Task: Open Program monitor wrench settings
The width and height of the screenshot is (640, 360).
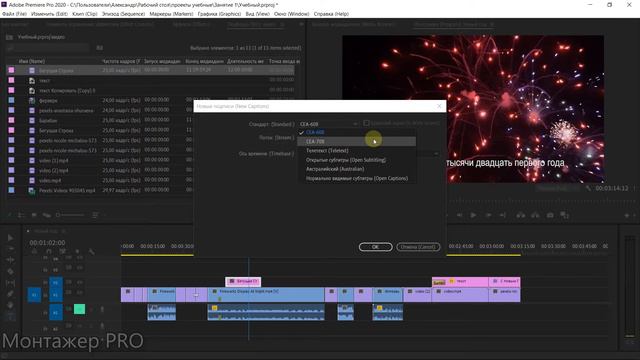Action: tap(588, 188)
